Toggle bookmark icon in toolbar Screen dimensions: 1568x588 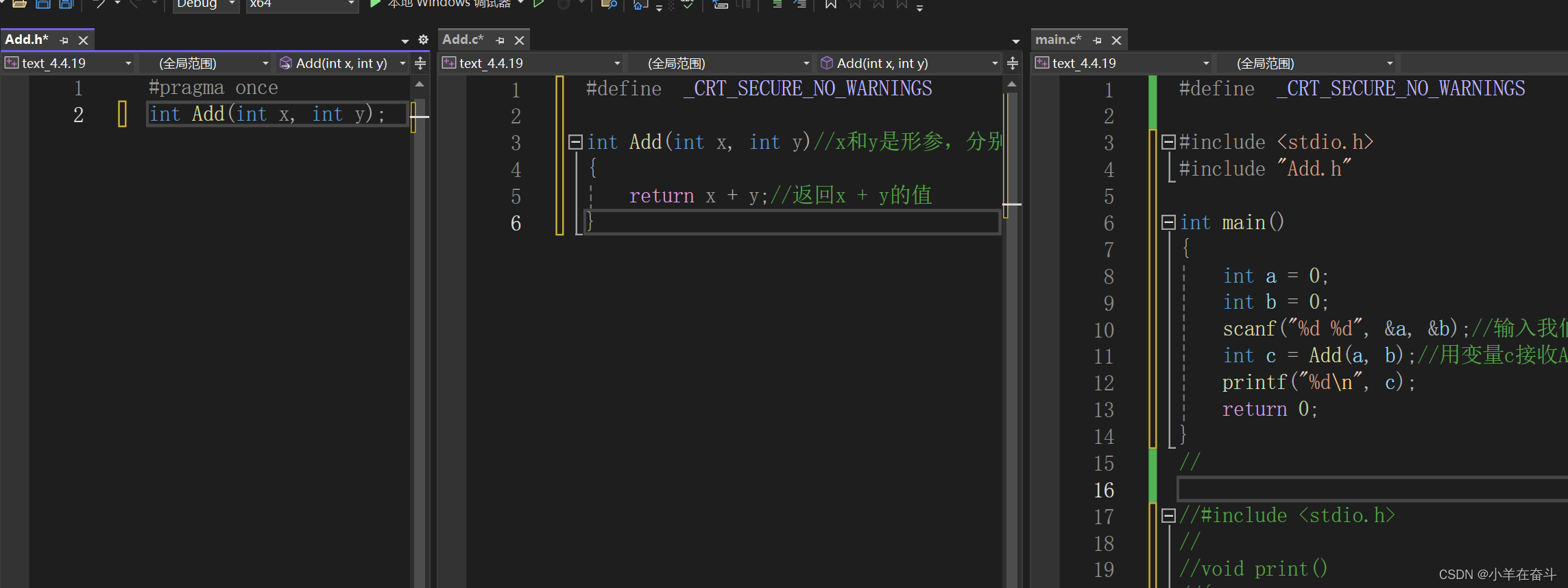point(830,4)
